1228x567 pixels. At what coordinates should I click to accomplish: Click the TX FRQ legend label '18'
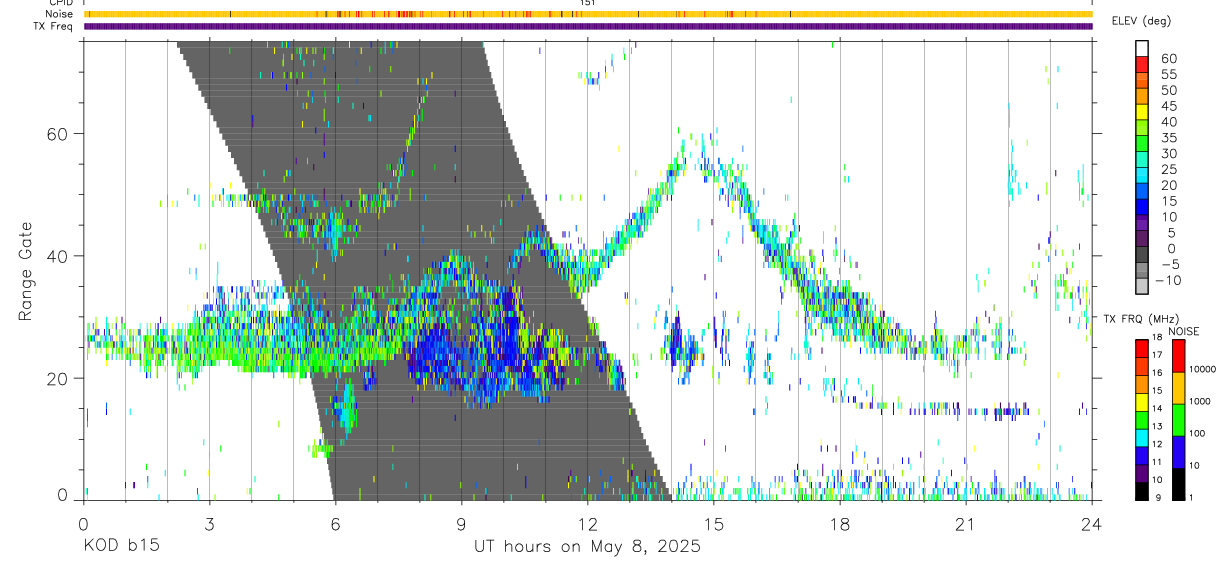coord(1156,339)
